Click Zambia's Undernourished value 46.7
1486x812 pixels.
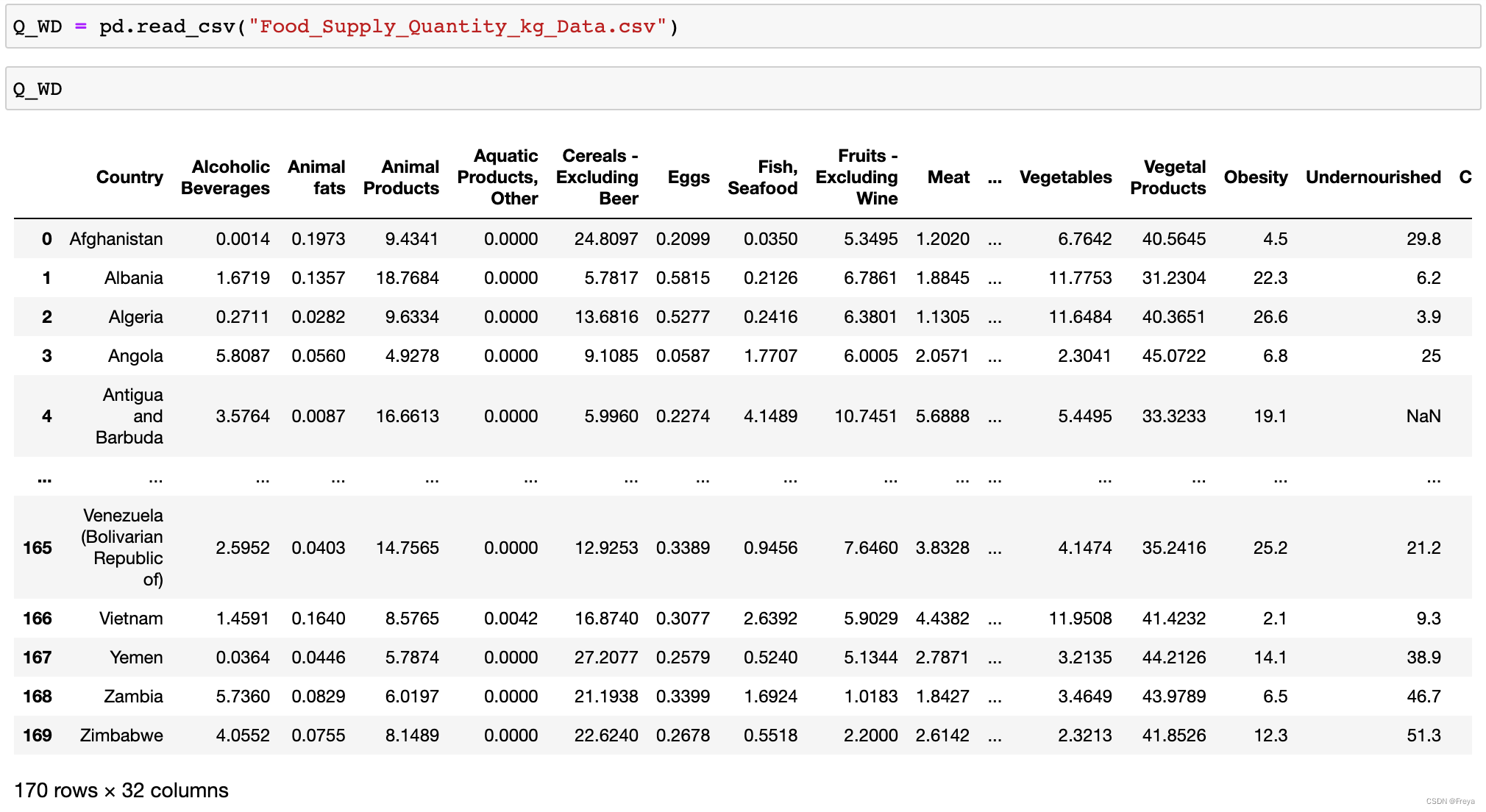click(x=1424, y=697)
